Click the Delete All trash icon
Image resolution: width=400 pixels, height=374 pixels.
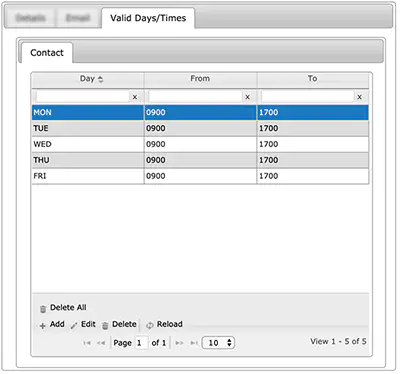pos(43,309)
